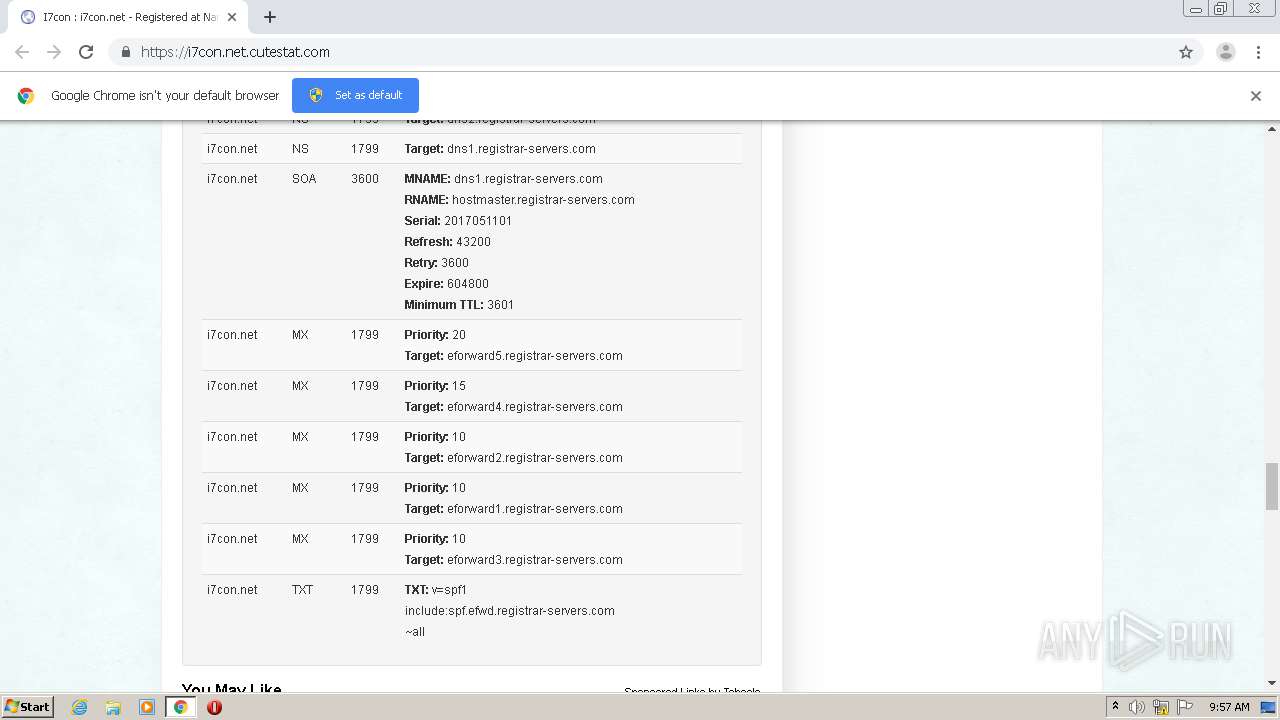The width and height of the screenshot is (1280, 720).
Task: Show hidden system tray icons
Action: (x=1115, y=707)
